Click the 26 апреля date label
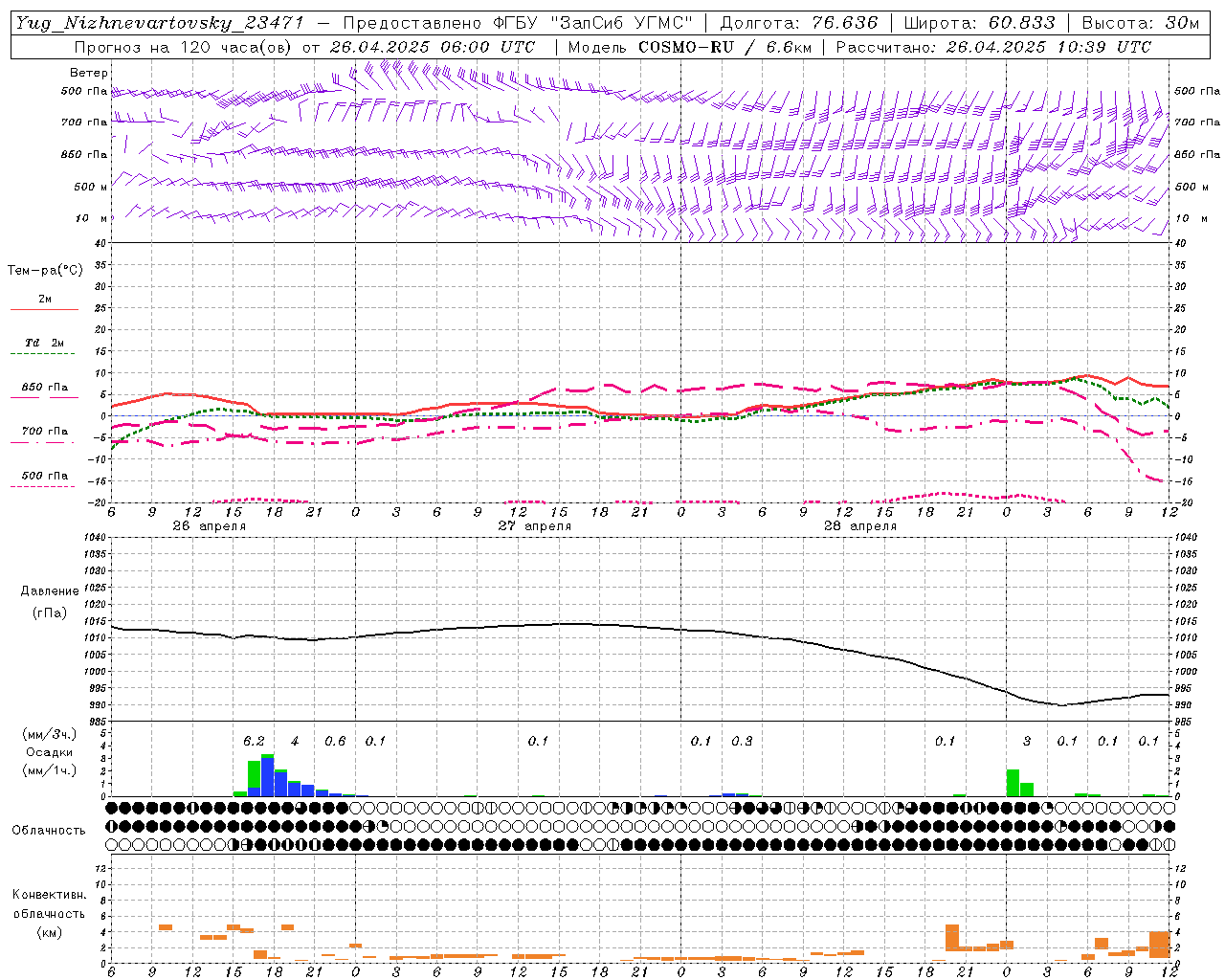The height and width of the screenshot is (980, 1225). coord(209,526)
